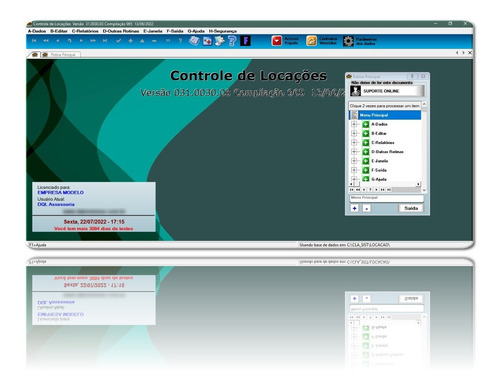Image resolution: width=500 pixels, height=388 pixels.
Task: Open the C-Relatórios menu in menu bar
Action: (85, 31)
